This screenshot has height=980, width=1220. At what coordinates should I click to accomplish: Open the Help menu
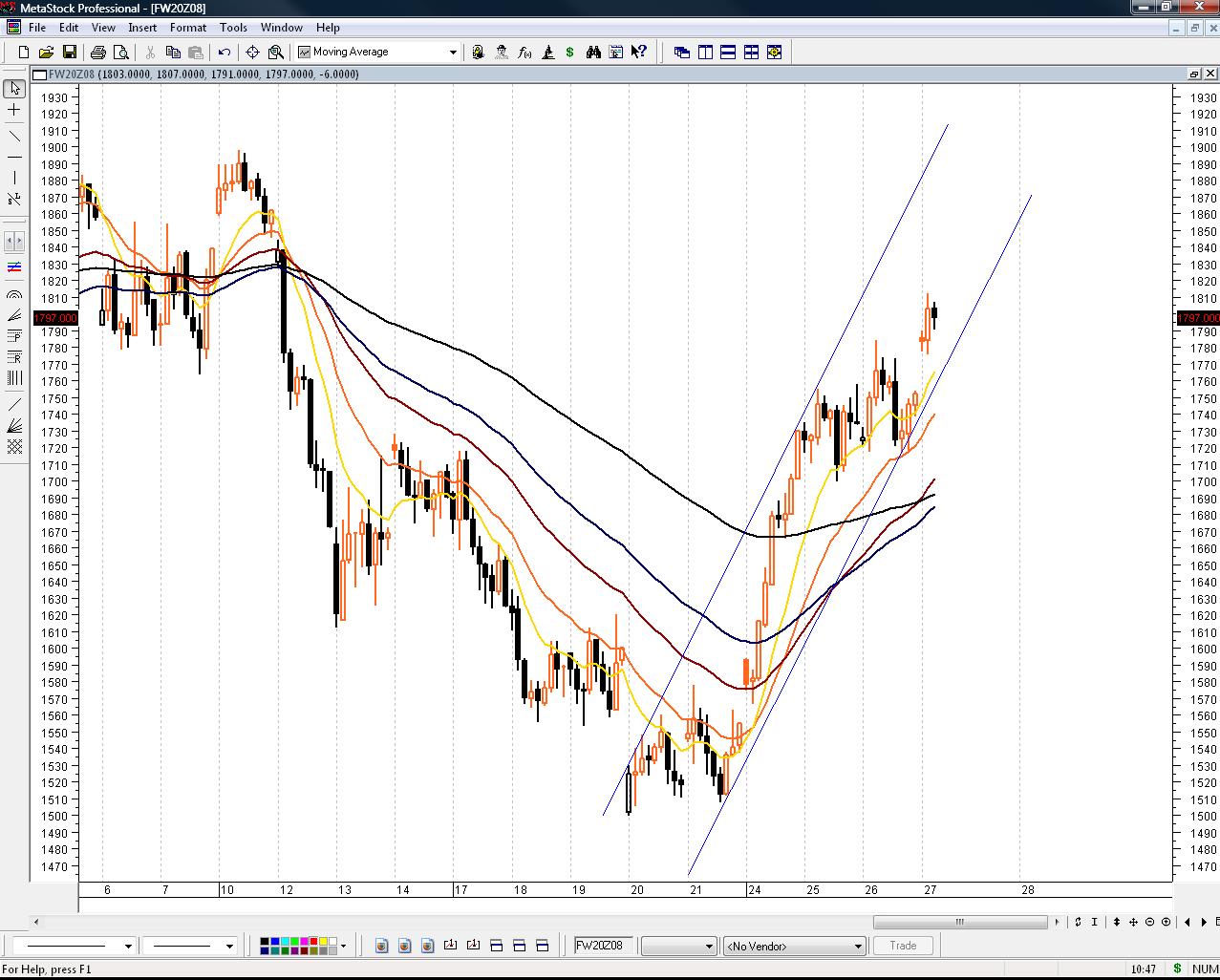click(328, 28)
